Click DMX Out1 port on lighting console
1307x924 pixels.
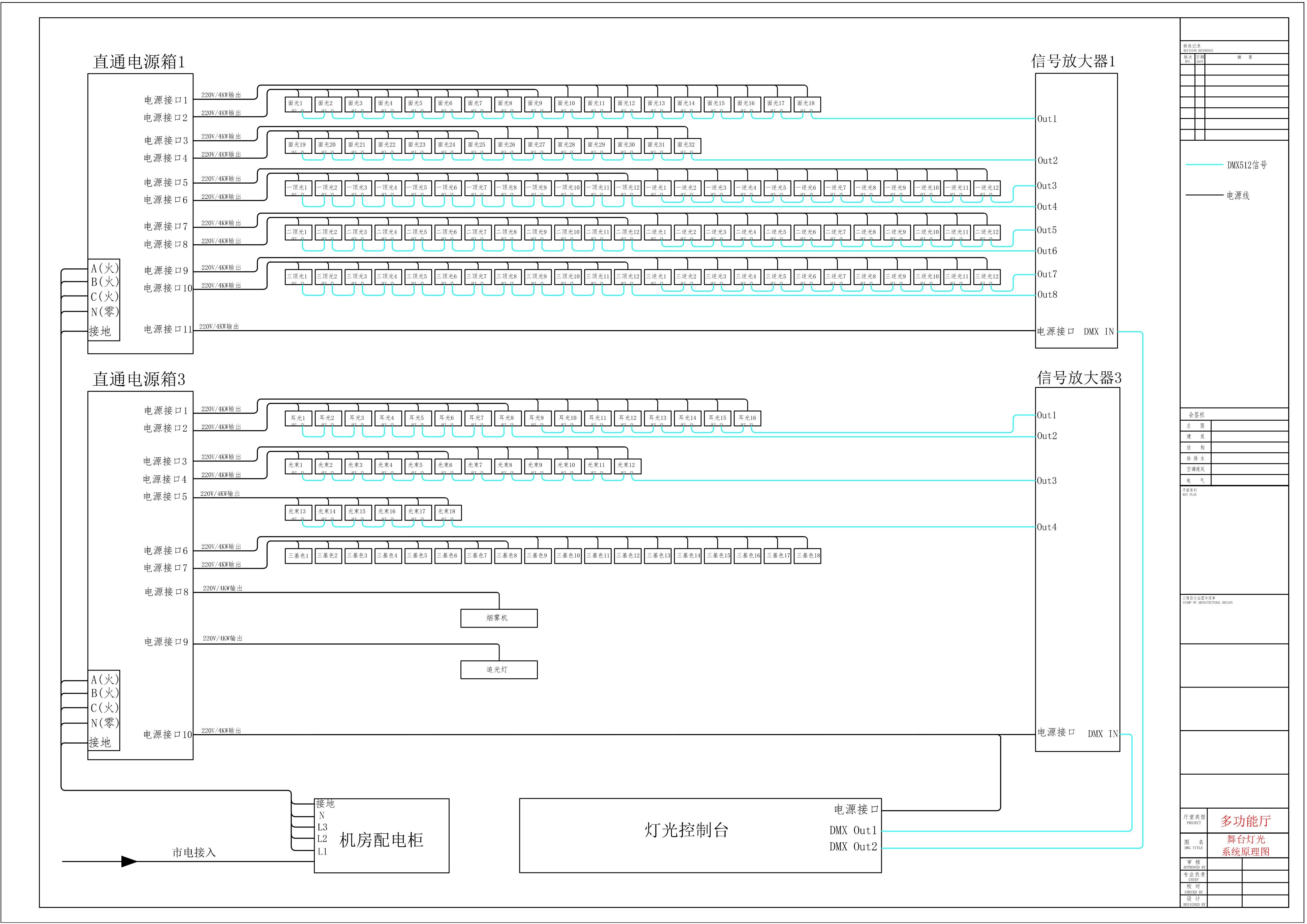pos(853,831)
